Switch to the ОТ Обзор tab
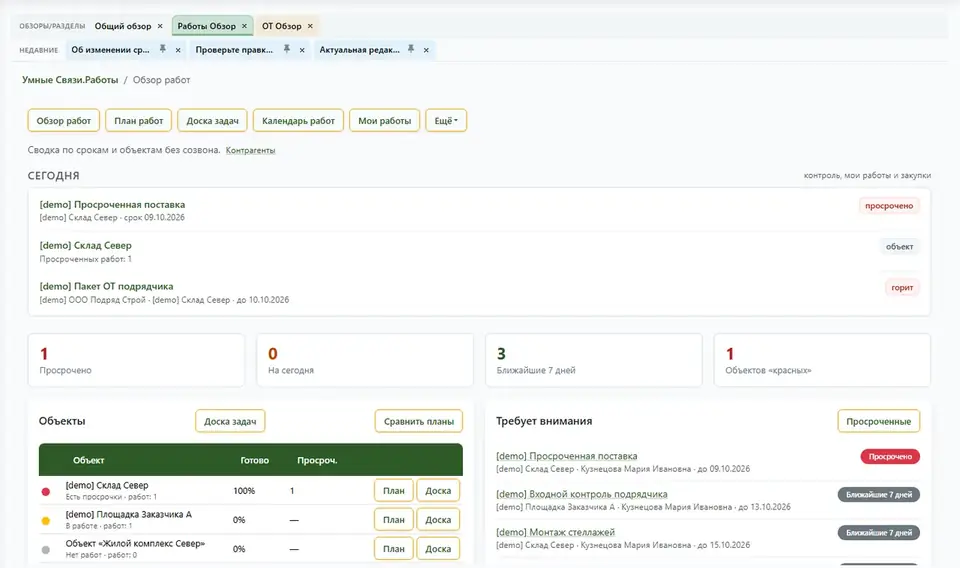Image resolution: width=960 pixels, height=568 pixels. [282, 26]
